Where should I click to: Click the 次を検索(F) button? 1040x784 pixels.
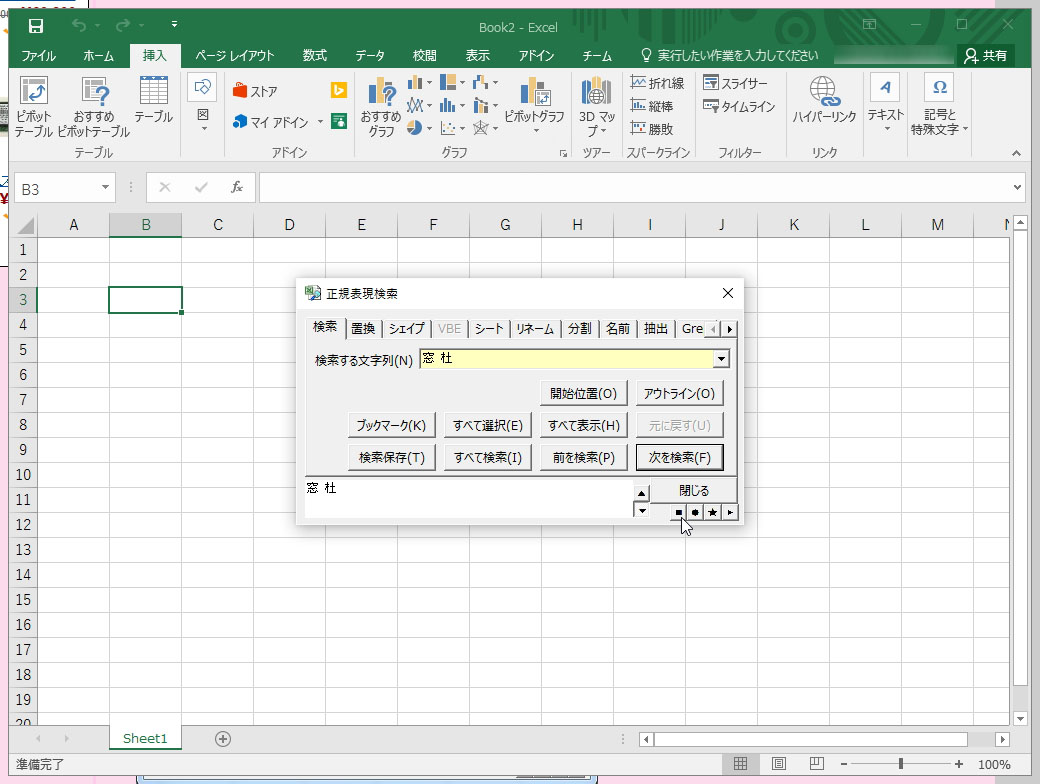click(x=680, y=456)
